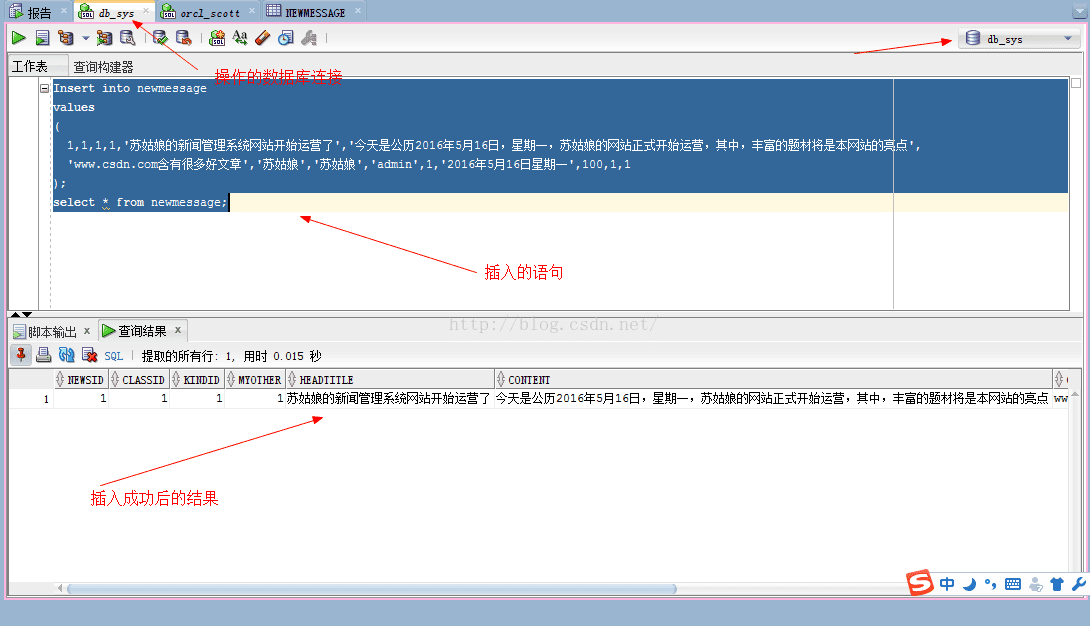Open the db_sys connection dropdown
1090x626 pixels.
1019,39
